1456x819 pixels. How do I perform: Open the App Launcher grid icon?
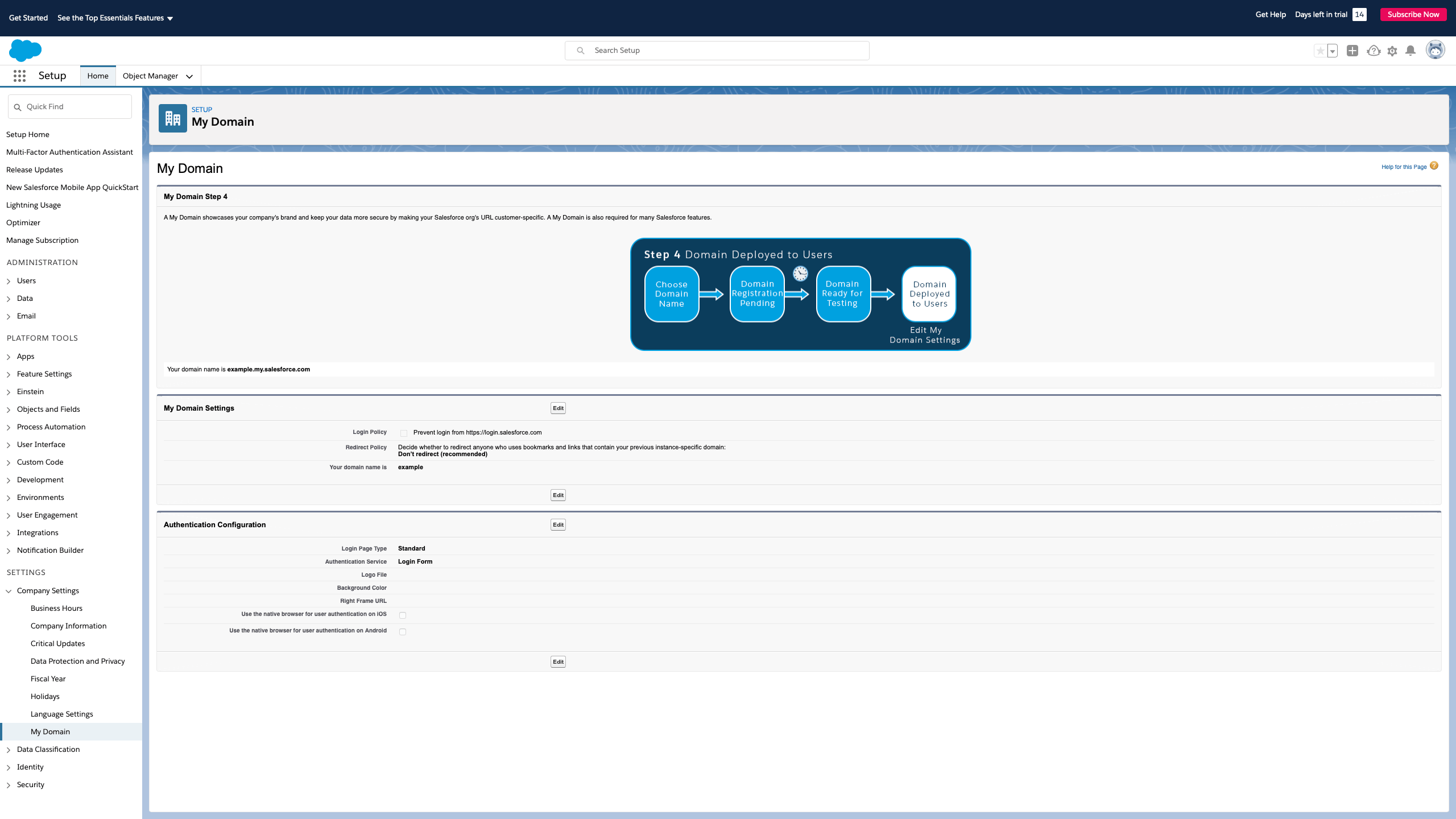tap(19, 76)
